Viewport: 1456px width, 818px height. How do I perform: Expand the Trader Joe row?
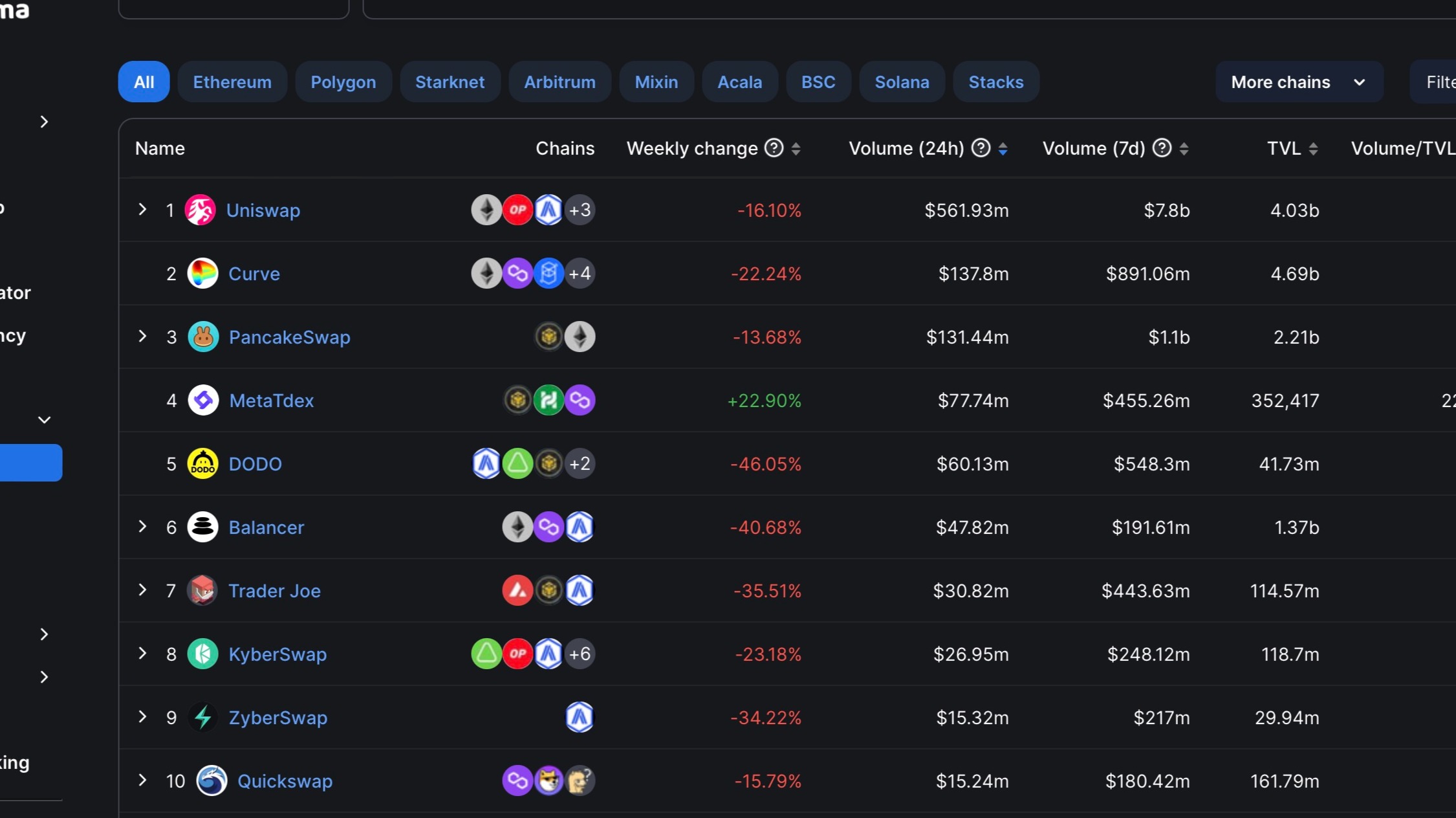tap(142, 590)
